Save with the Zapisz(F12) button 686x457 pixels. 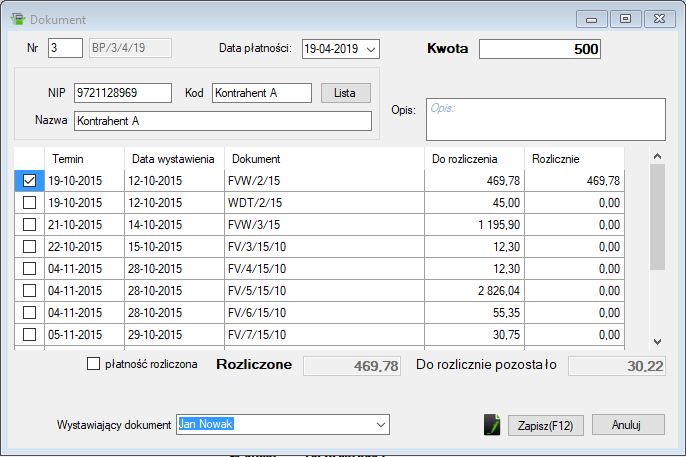tap(545, 425)
